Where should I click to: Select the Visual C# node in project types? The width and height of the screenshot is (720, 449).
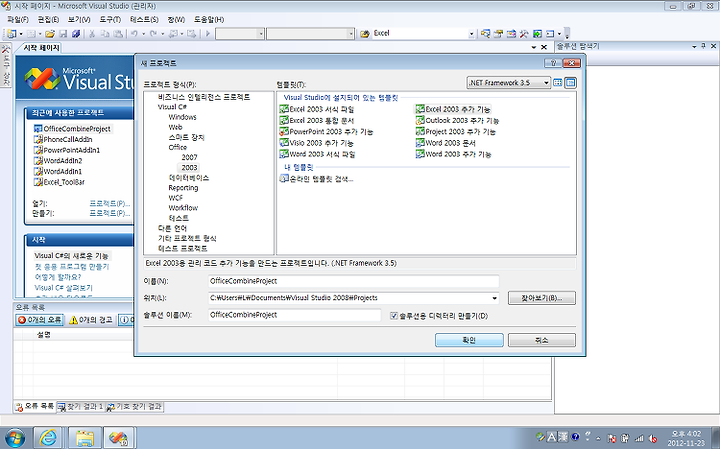[172, 107]
